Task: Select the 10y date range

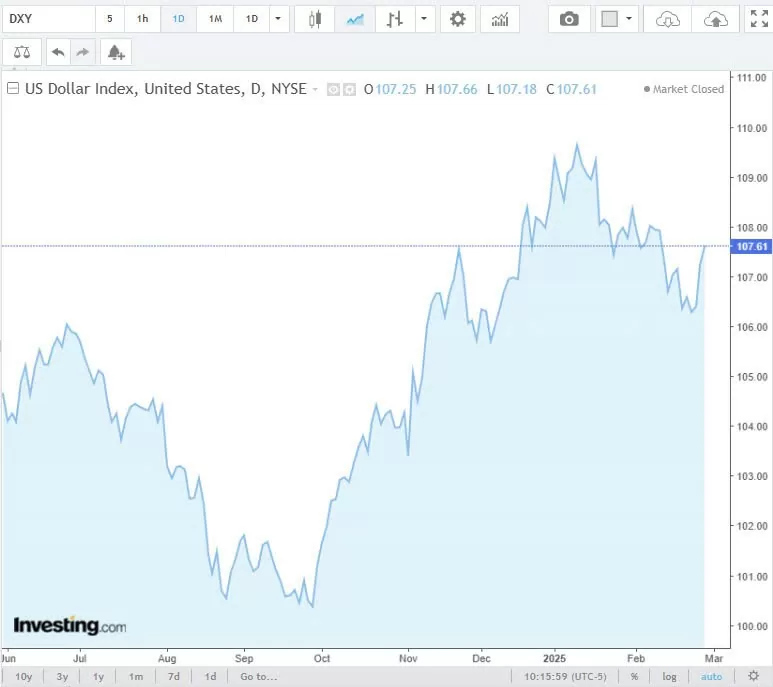Action: (23, 676)
